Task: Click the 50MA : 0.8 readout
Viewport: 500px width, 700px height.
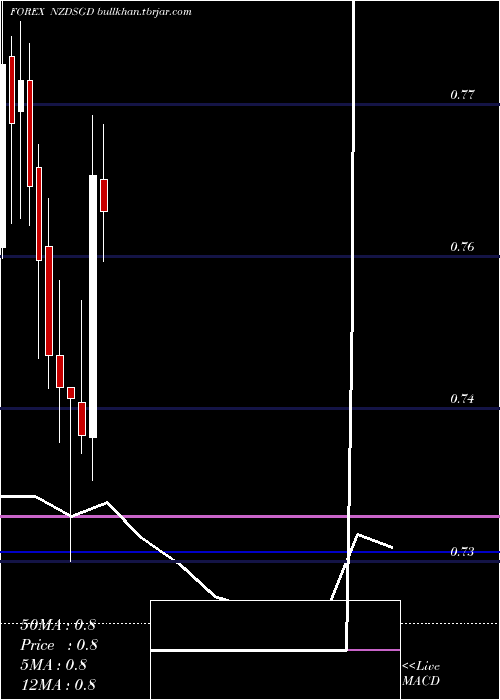Action: [58, 625]
